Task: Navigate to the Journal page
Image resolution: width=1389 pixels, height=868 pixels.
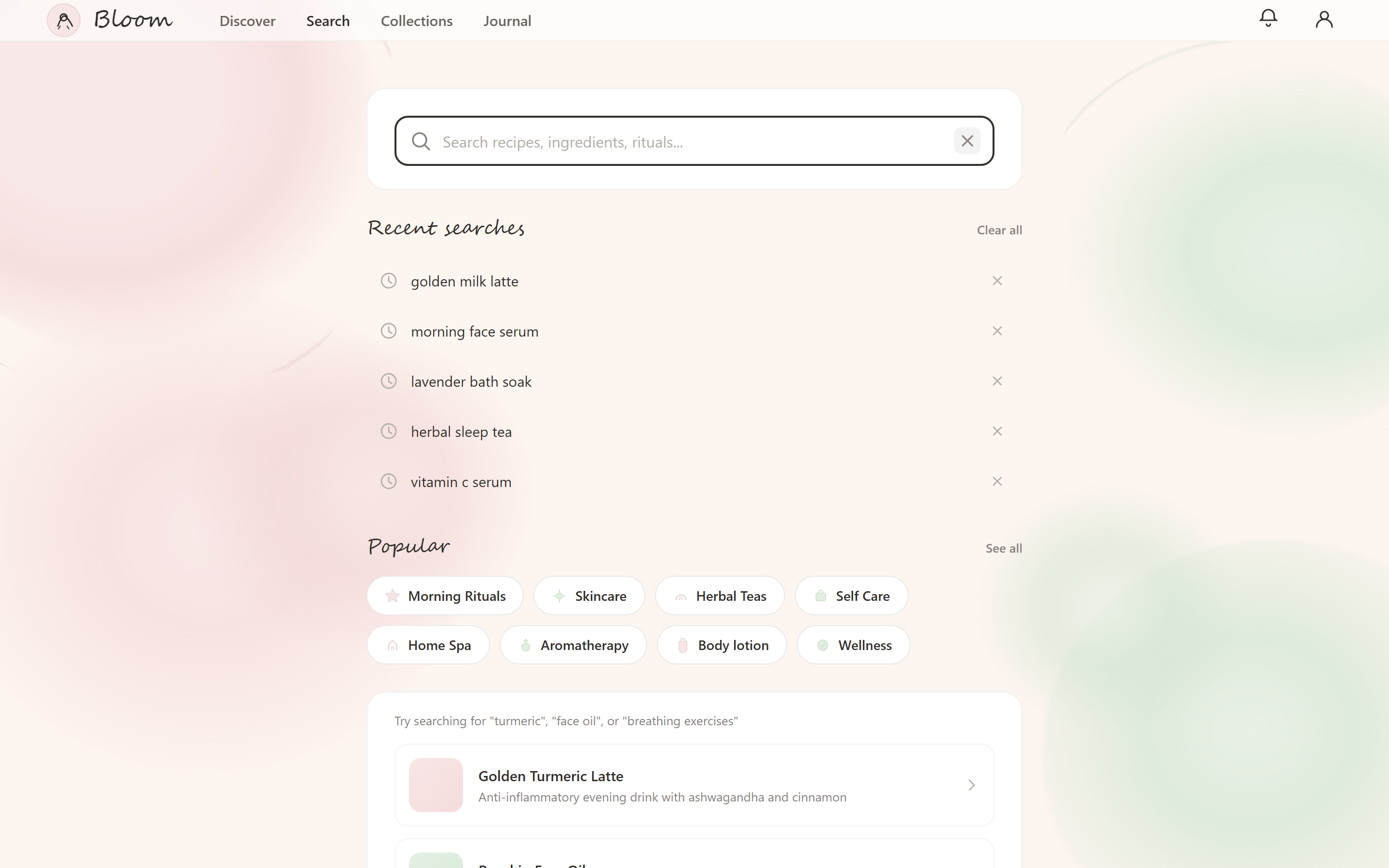Action: click(507, 21)
